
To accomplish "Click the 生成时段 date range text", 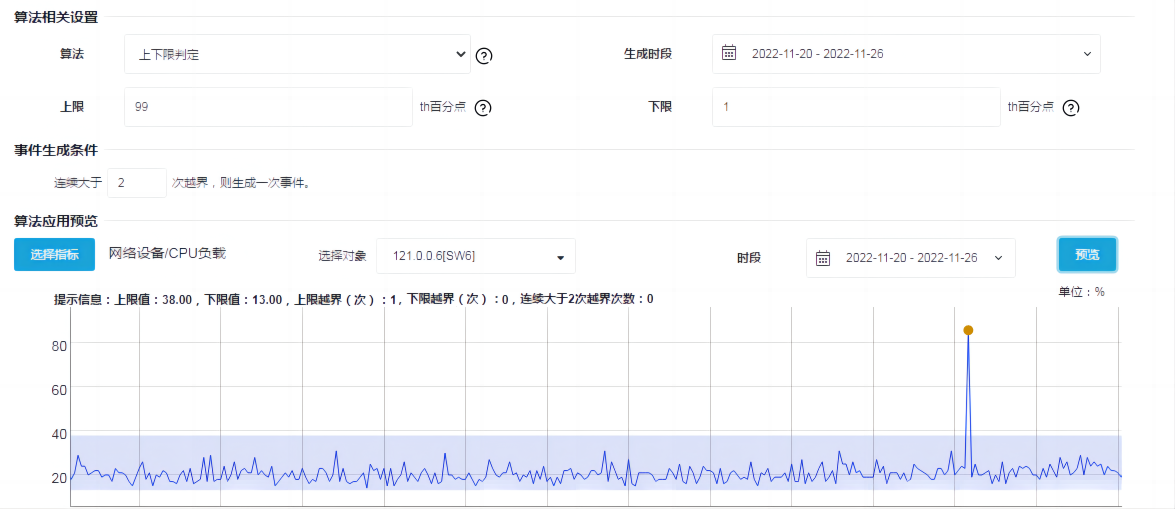I will click(817, 54).
